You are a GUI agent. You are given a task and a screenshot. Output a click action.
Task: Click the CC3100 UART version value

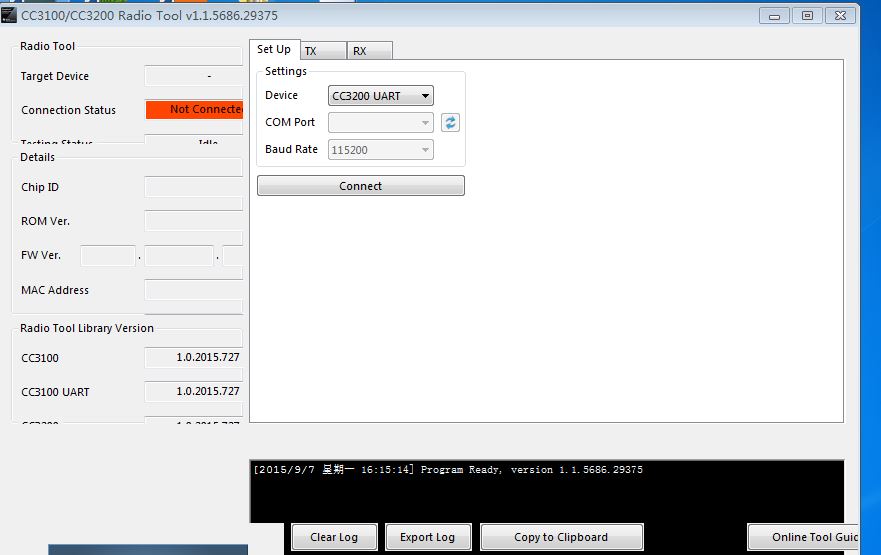tap(193, 392)
